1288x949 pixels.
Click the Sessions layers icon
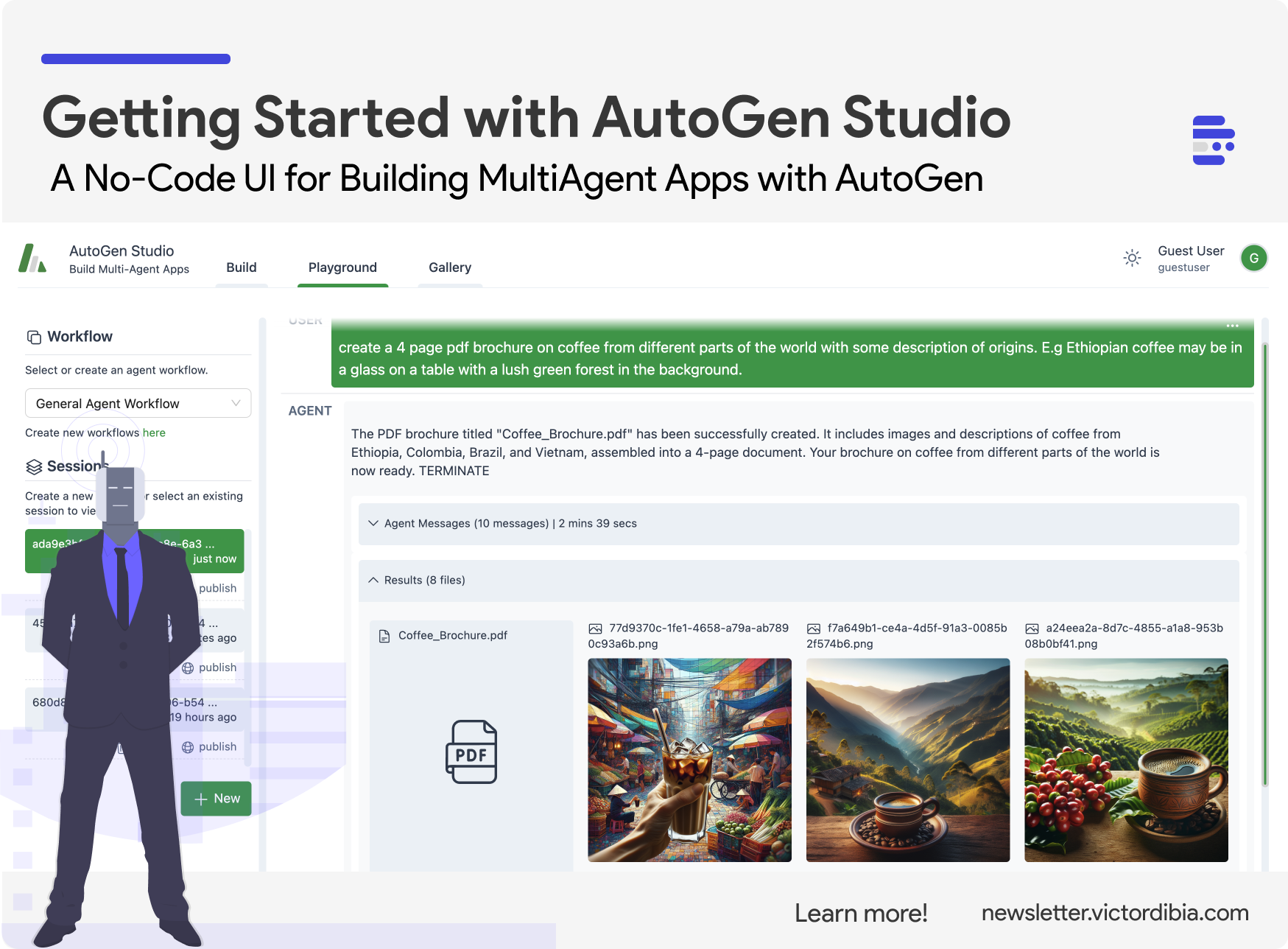(34, 466)
